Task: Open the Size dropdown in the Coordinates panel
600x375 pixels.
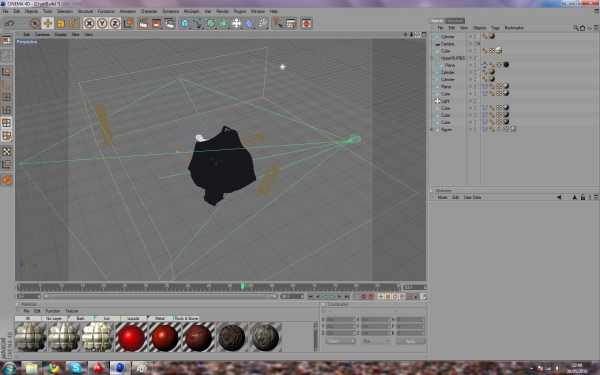Action: pos(375,341)
